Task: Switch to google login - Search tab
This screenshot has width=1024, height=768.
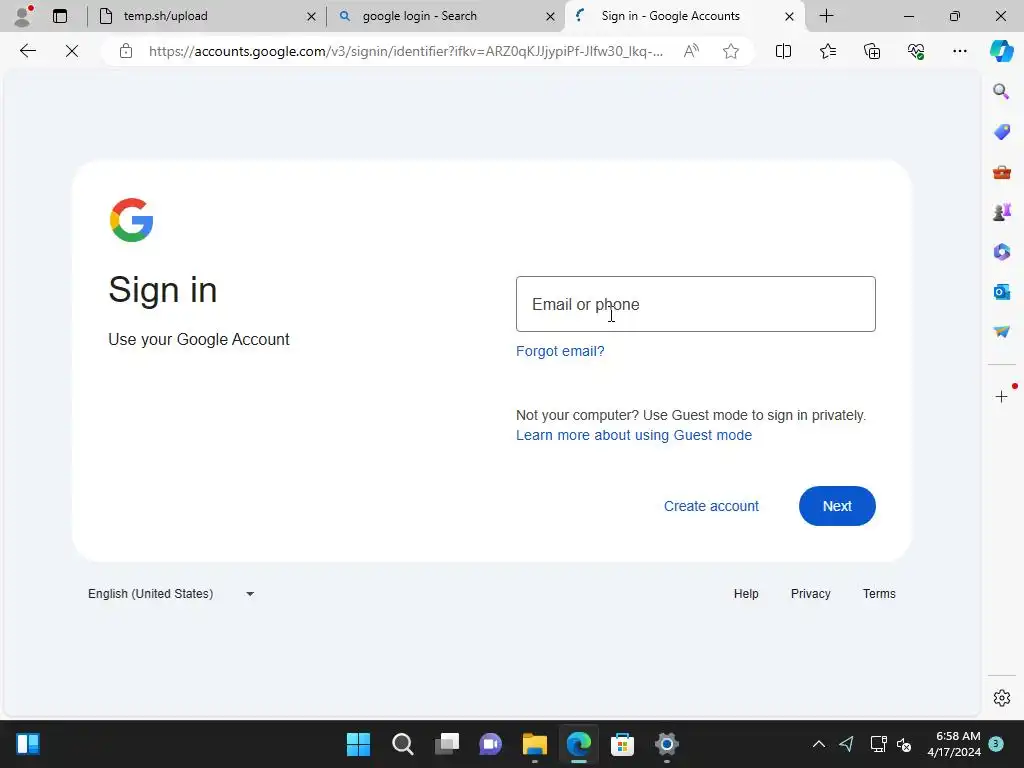Action: click(445, 16)
